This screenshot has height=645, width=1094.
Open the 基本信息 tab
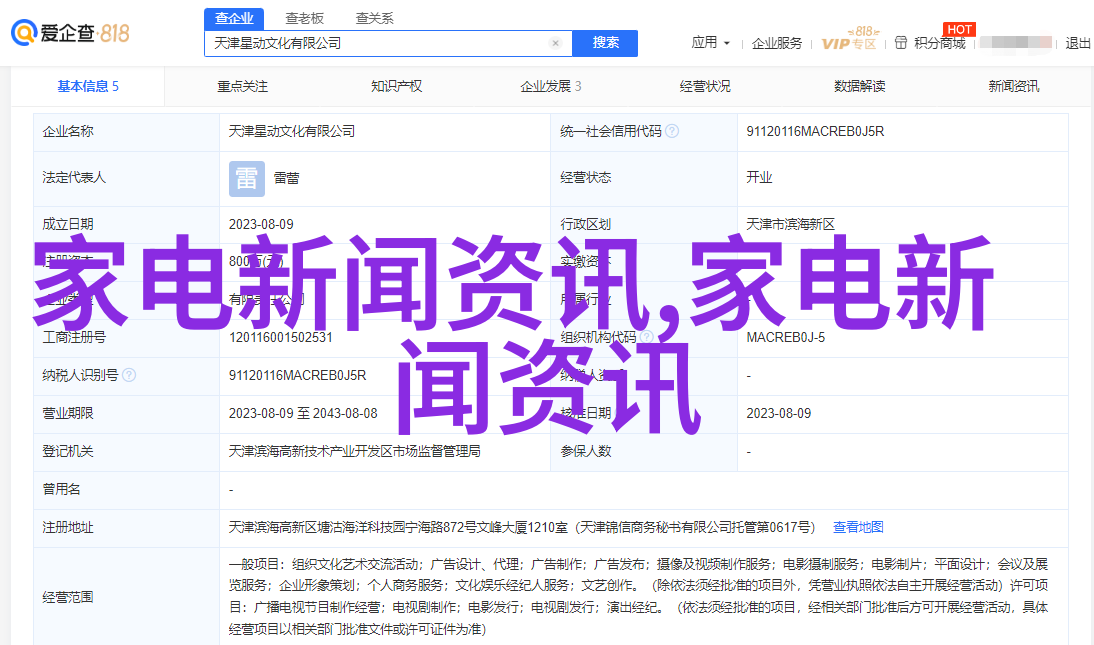click(x=88, y=86)
